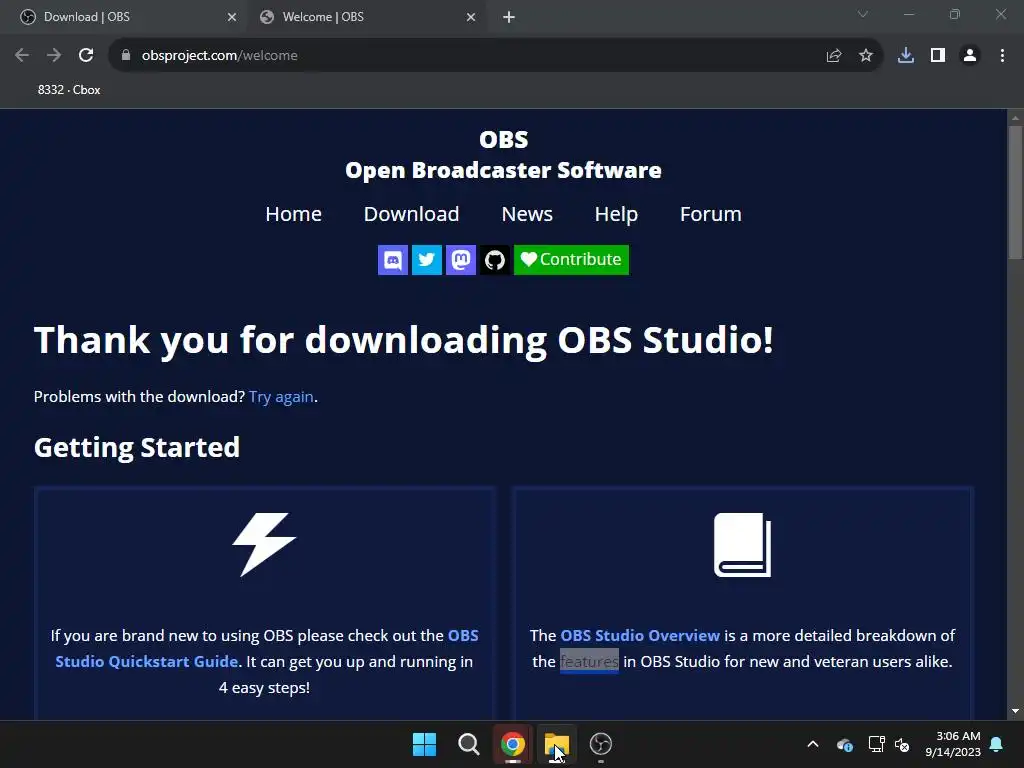Open the Download nav item
This screenshot has width=1024, height=768.
411,214
